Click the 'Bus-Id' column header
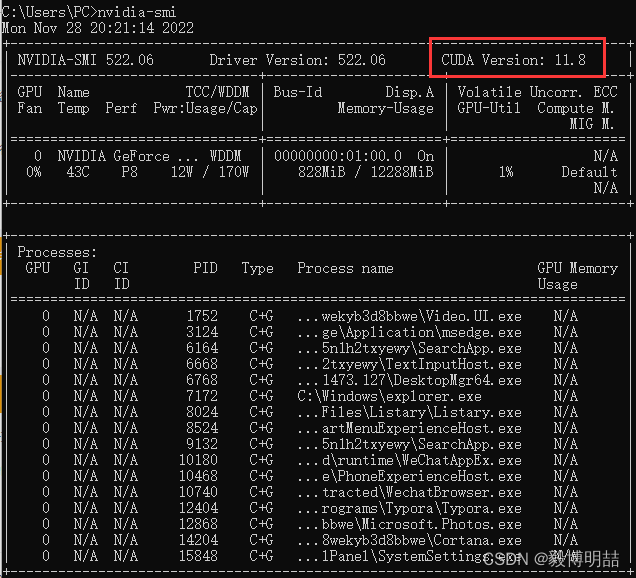This screenshot has height=578, width=636. [x=298, y=92]
